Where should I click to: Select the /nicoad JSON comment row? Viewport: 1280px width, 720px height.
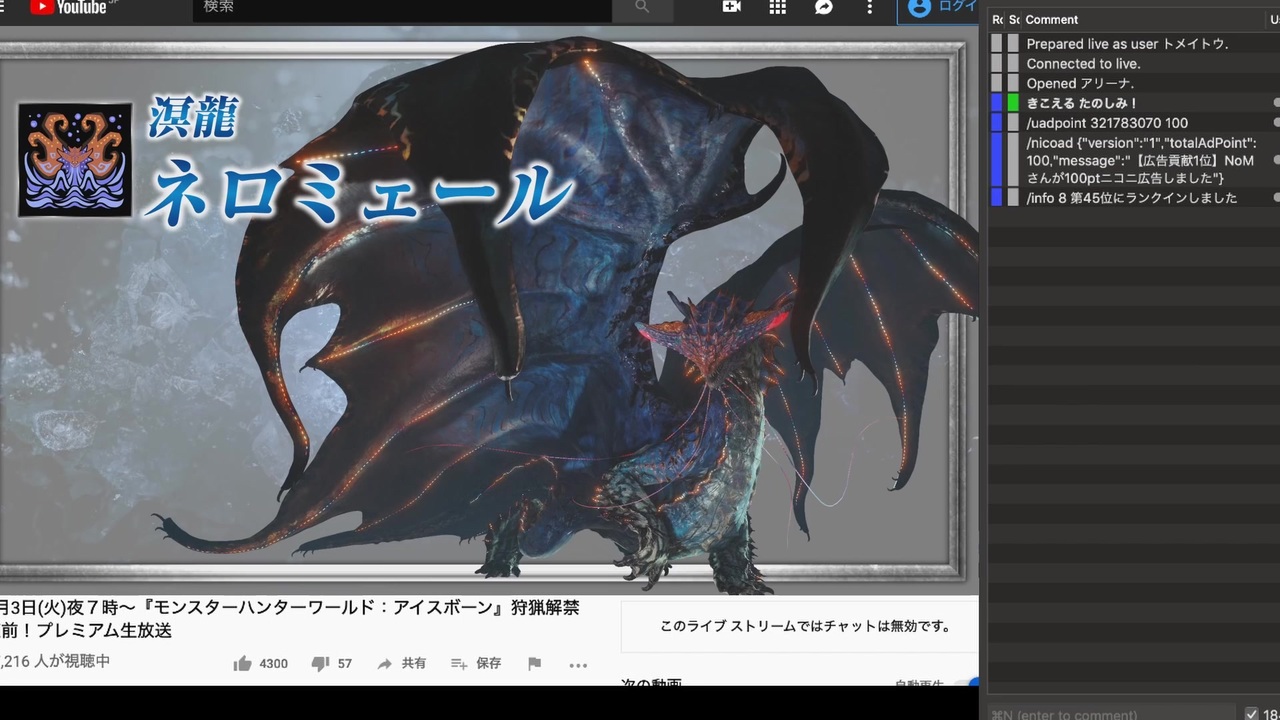coord(1134,160)
